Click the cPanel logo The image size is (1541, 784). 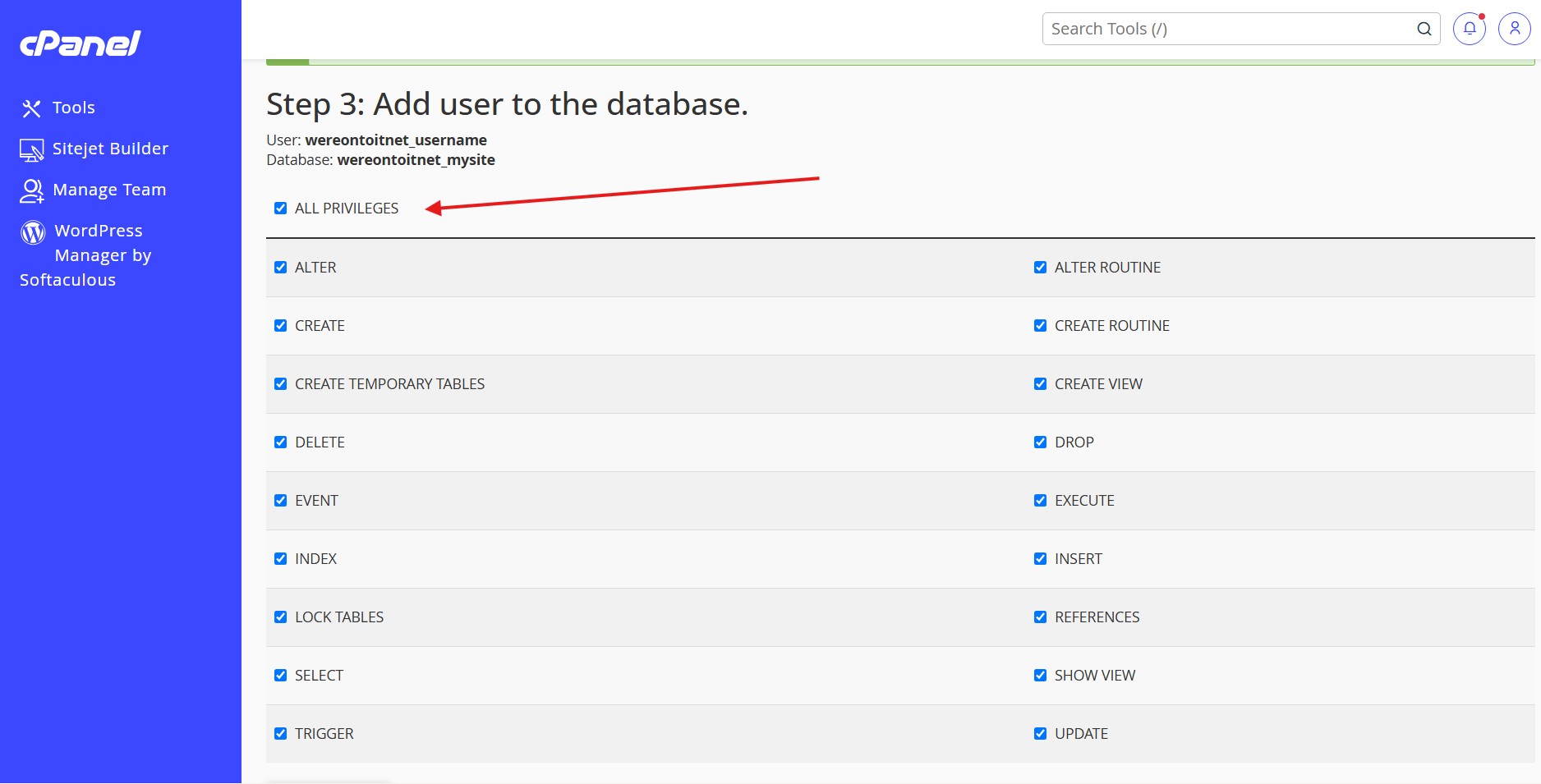point(80,43)
